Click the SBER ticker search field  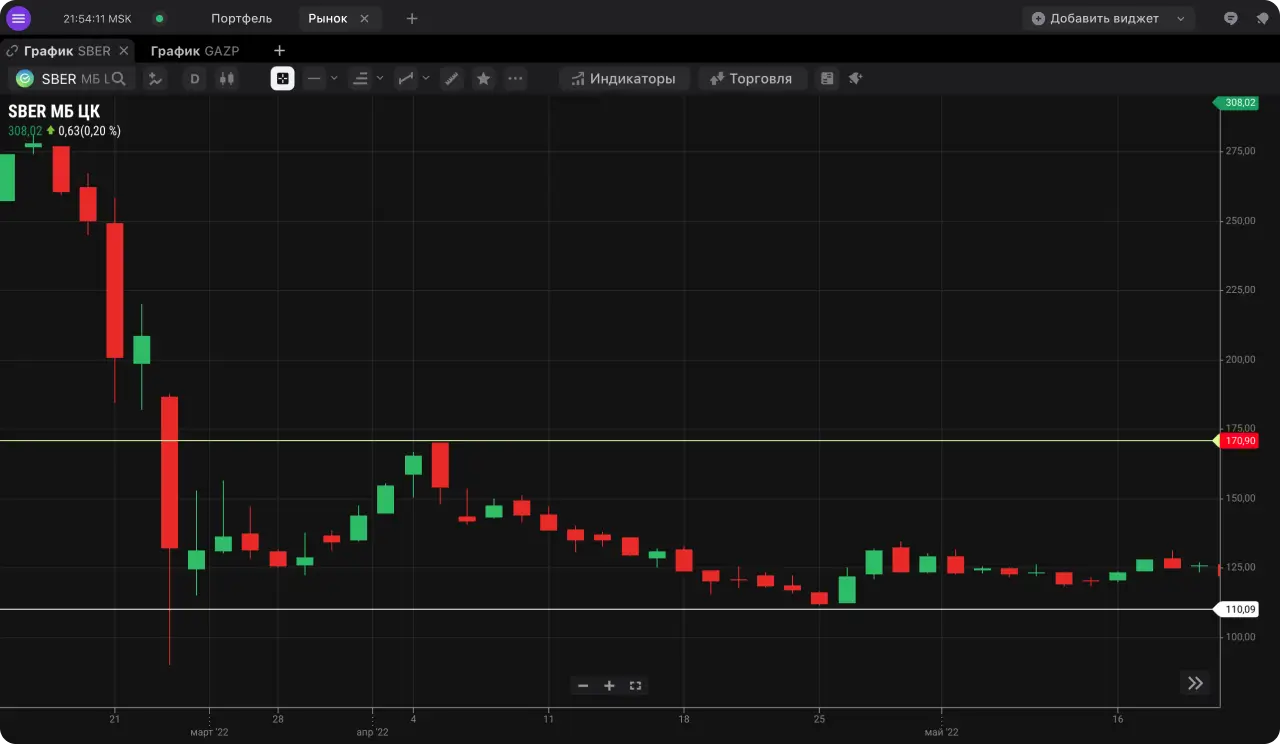[x=70, y=79]
